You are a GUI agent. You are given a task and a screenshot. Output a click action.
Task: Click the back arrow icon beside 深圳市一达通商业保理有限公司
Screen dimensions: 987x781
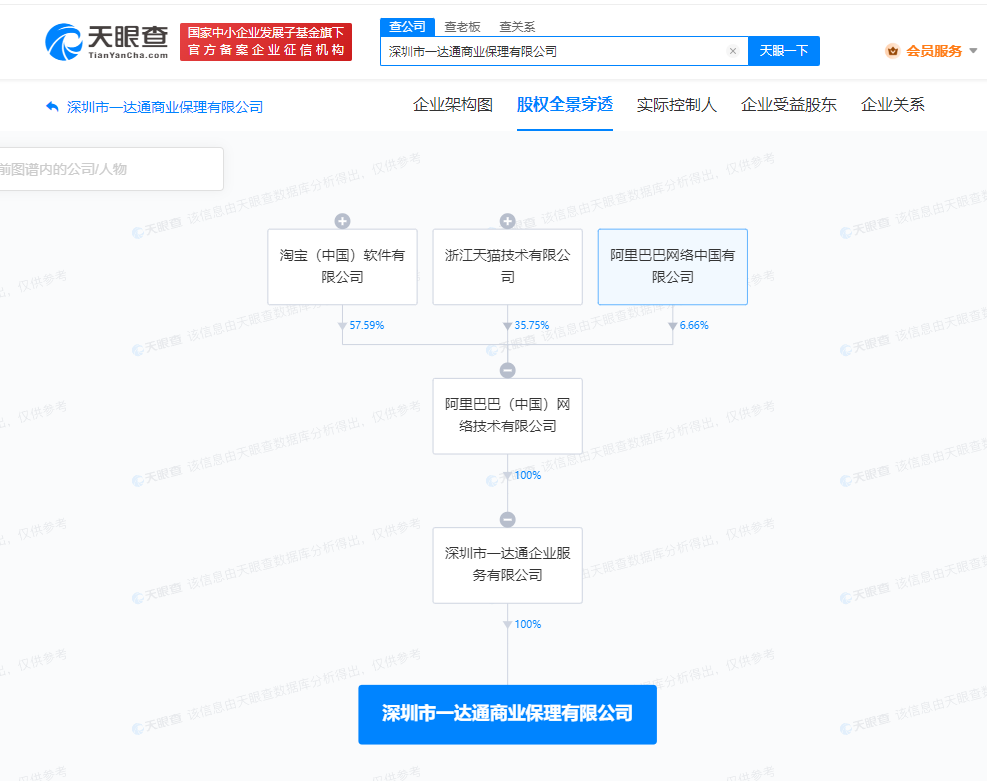[52, 106]
